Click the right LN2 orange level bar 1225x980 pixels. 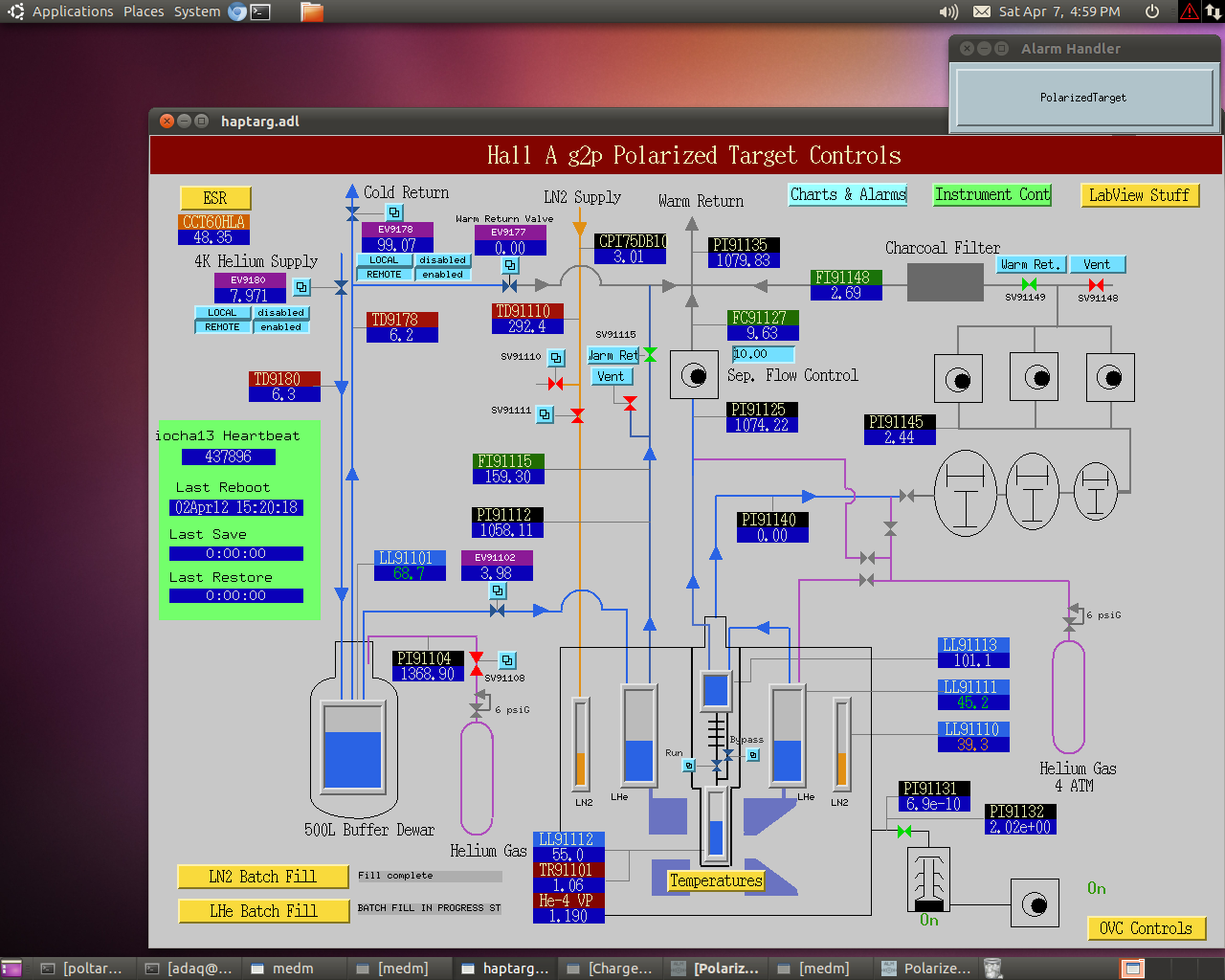tap(842, 745)
